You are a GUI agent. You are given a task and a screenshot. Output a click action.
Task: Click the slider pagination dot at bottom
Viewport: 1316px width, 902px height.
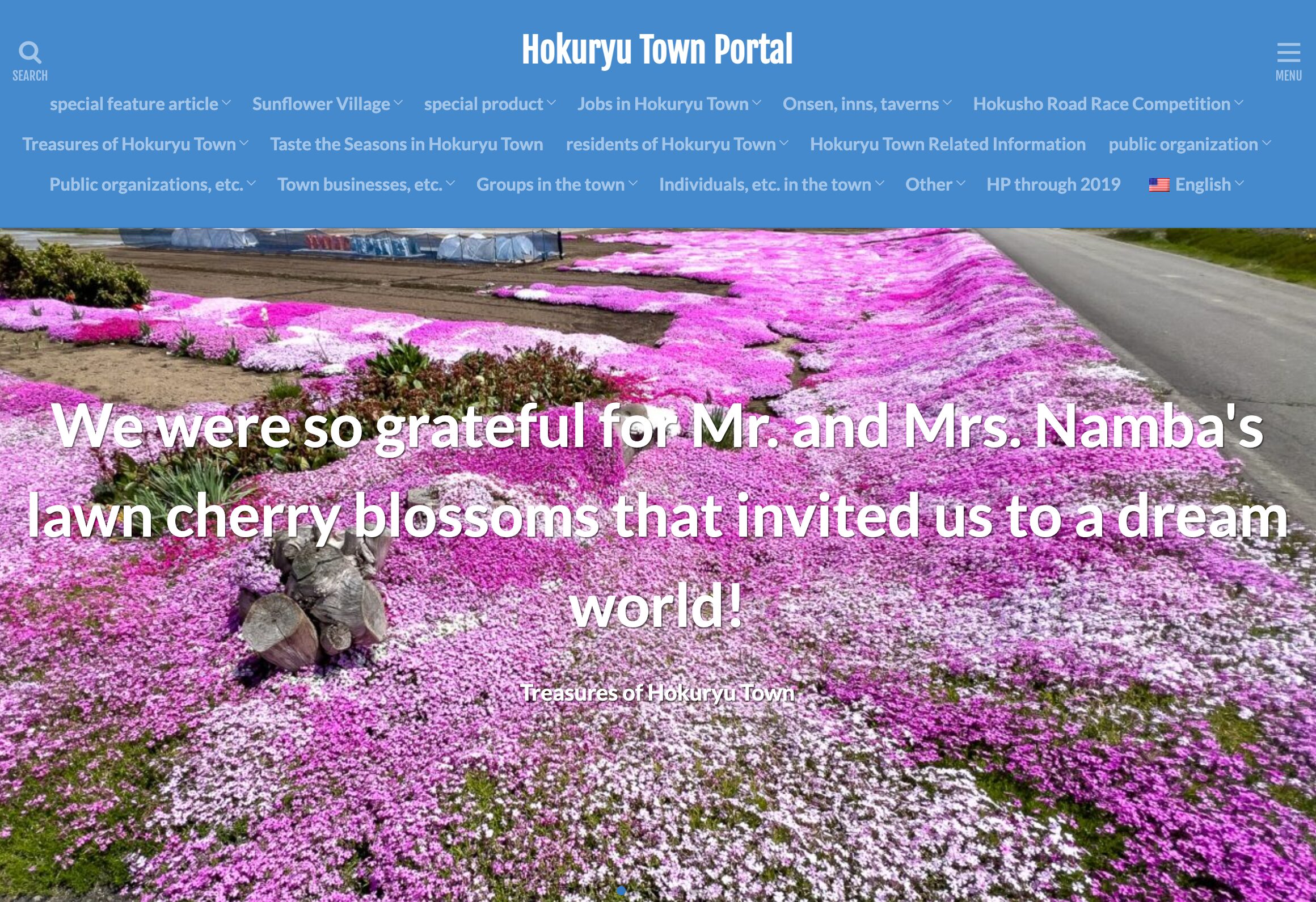click(x=621, y=891)
